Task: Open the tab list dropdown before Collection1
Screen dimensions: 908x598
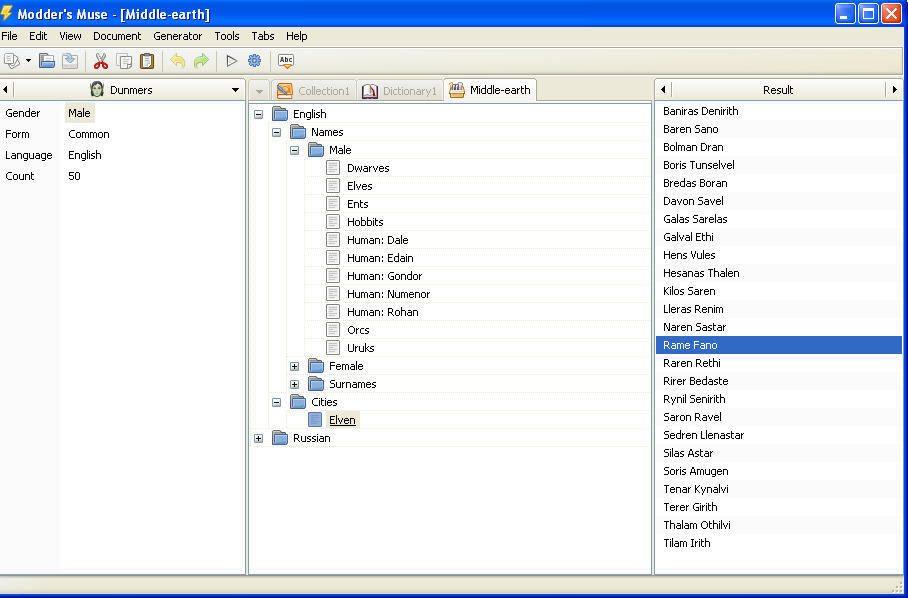Action: point(259,91)
